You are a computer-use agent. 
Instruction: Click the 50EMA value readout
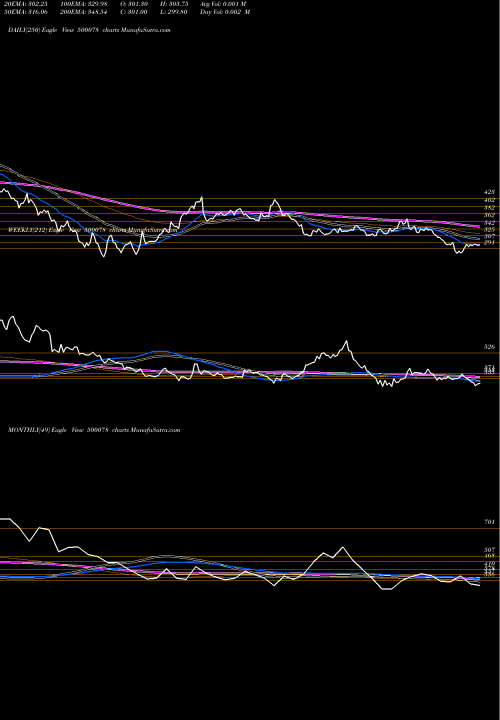point(27,12)
